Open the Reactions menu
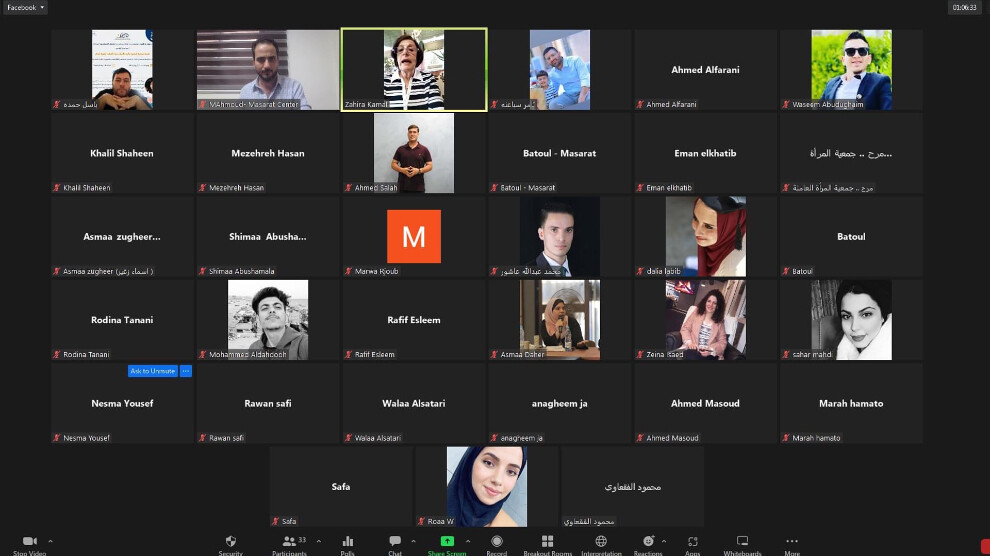 click(x=648, y=542)
